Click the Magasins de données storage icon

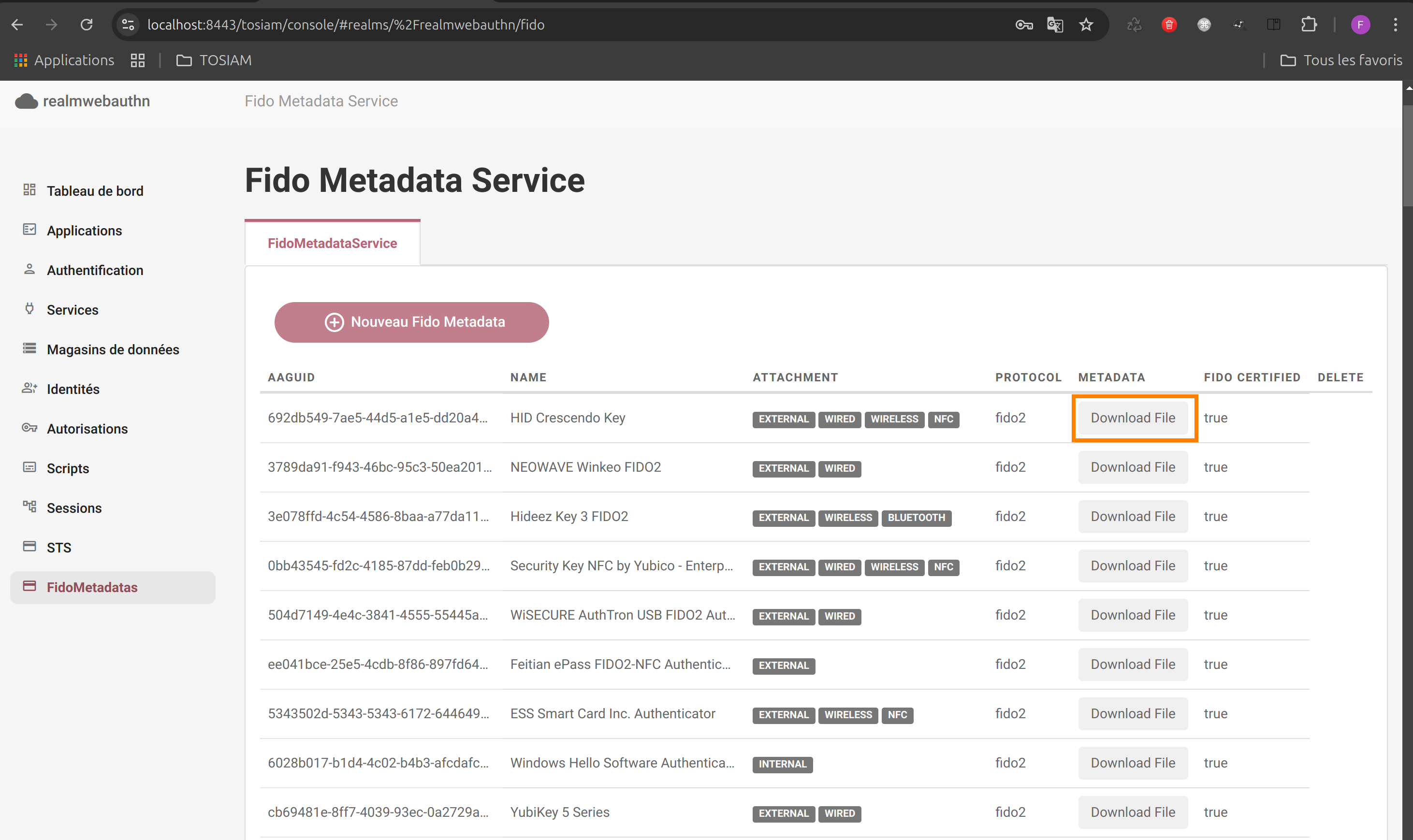29,348
